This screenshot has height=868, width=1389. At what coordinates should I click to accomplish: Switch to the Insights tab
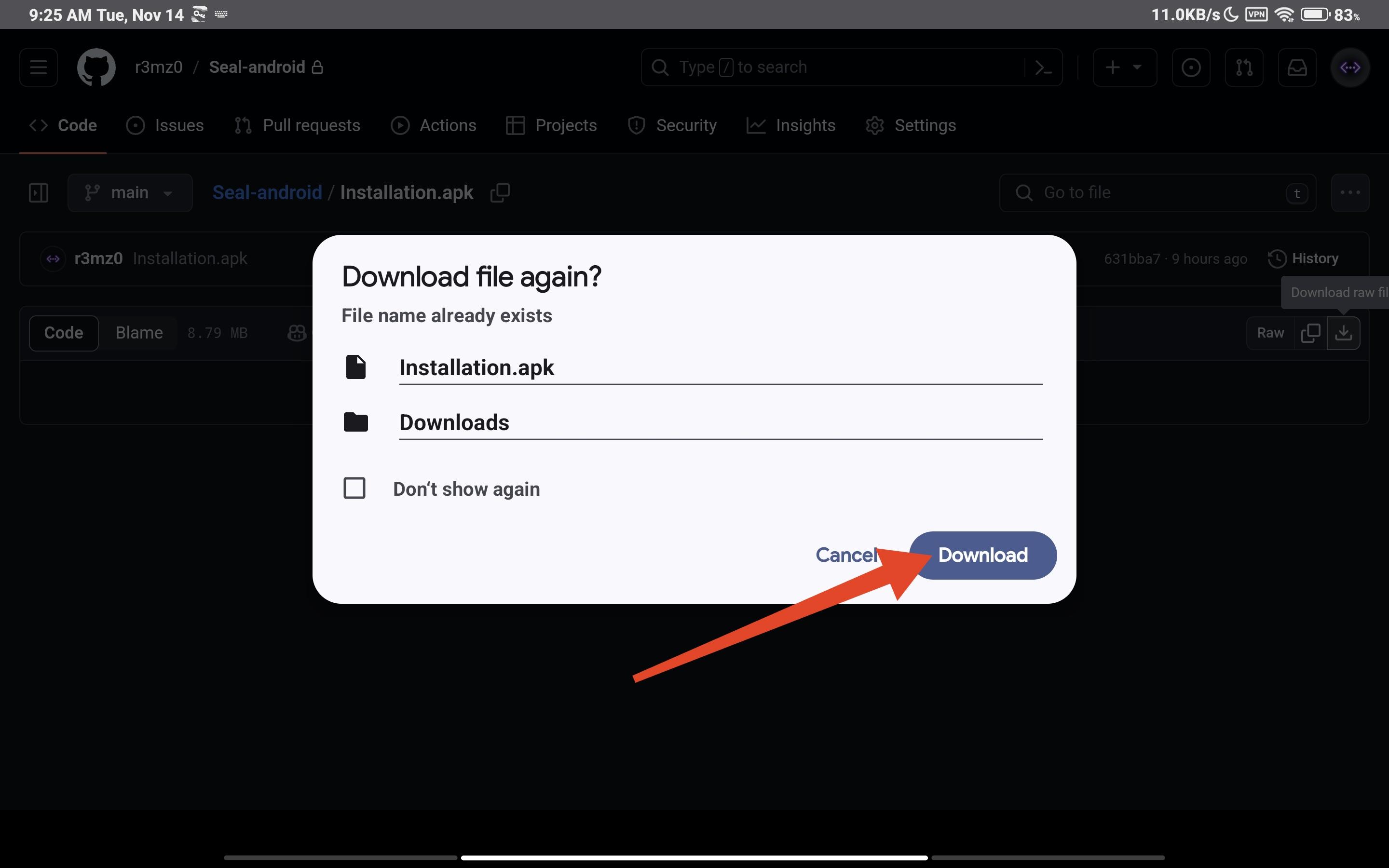tap(791, 125)
